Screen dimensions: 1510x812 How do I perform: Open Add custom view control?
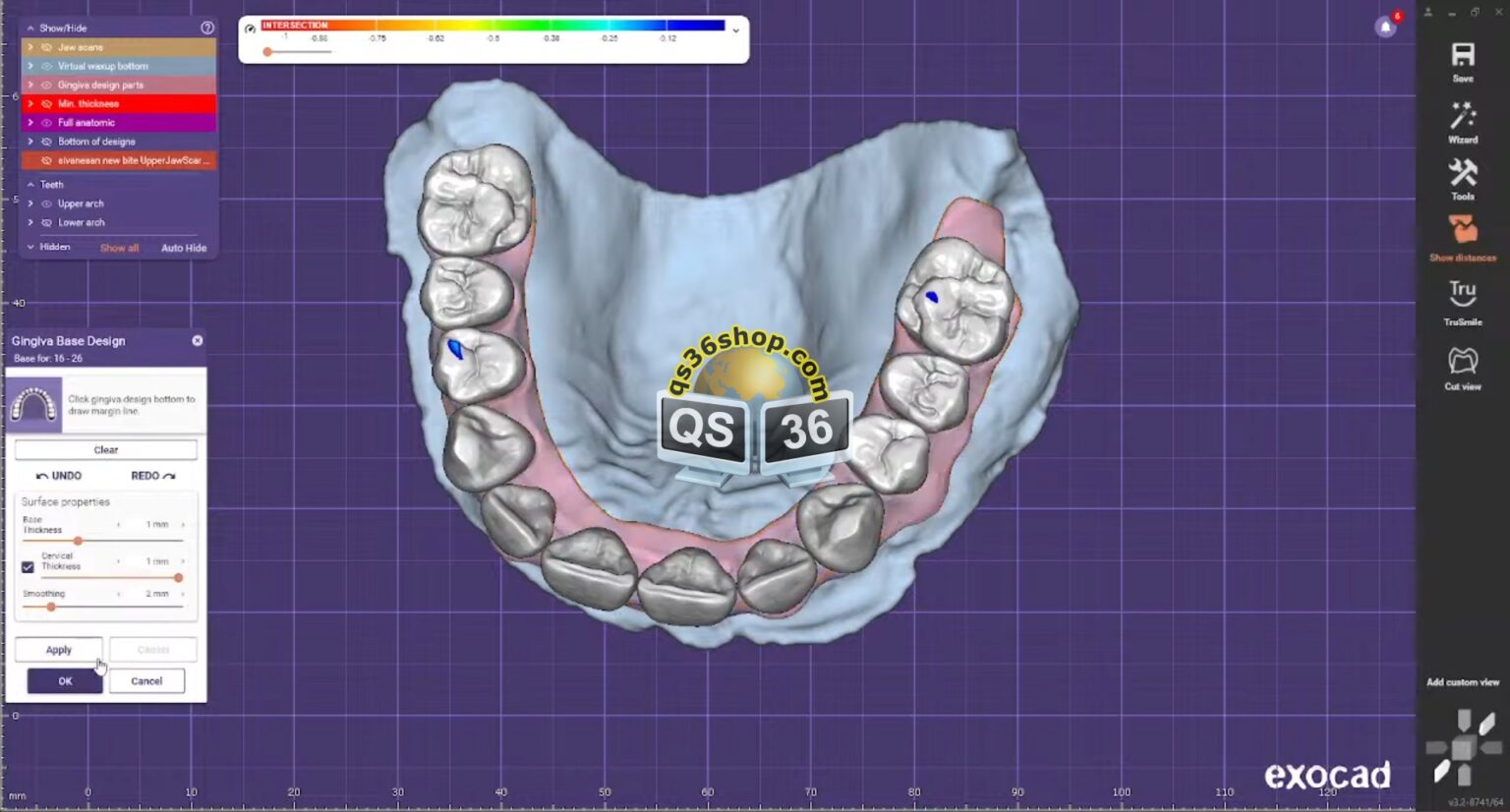point(1462,681)
